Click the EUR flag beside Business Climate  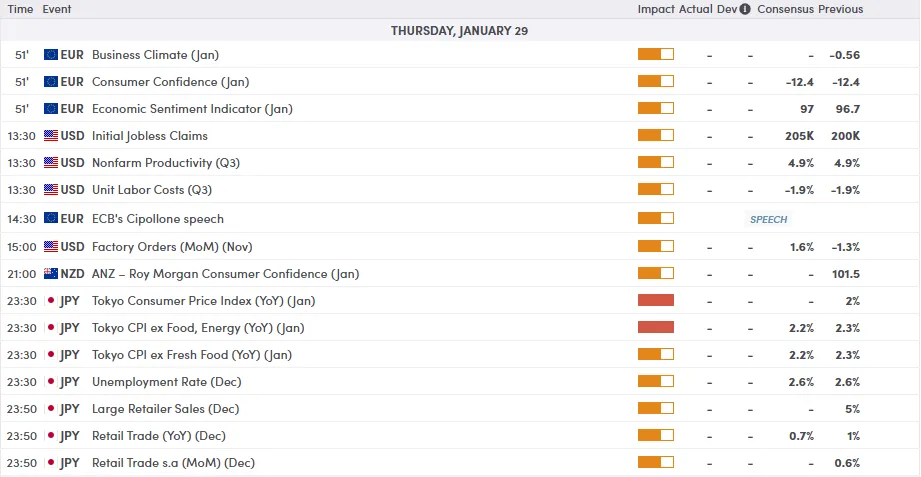tap(50, 55)
